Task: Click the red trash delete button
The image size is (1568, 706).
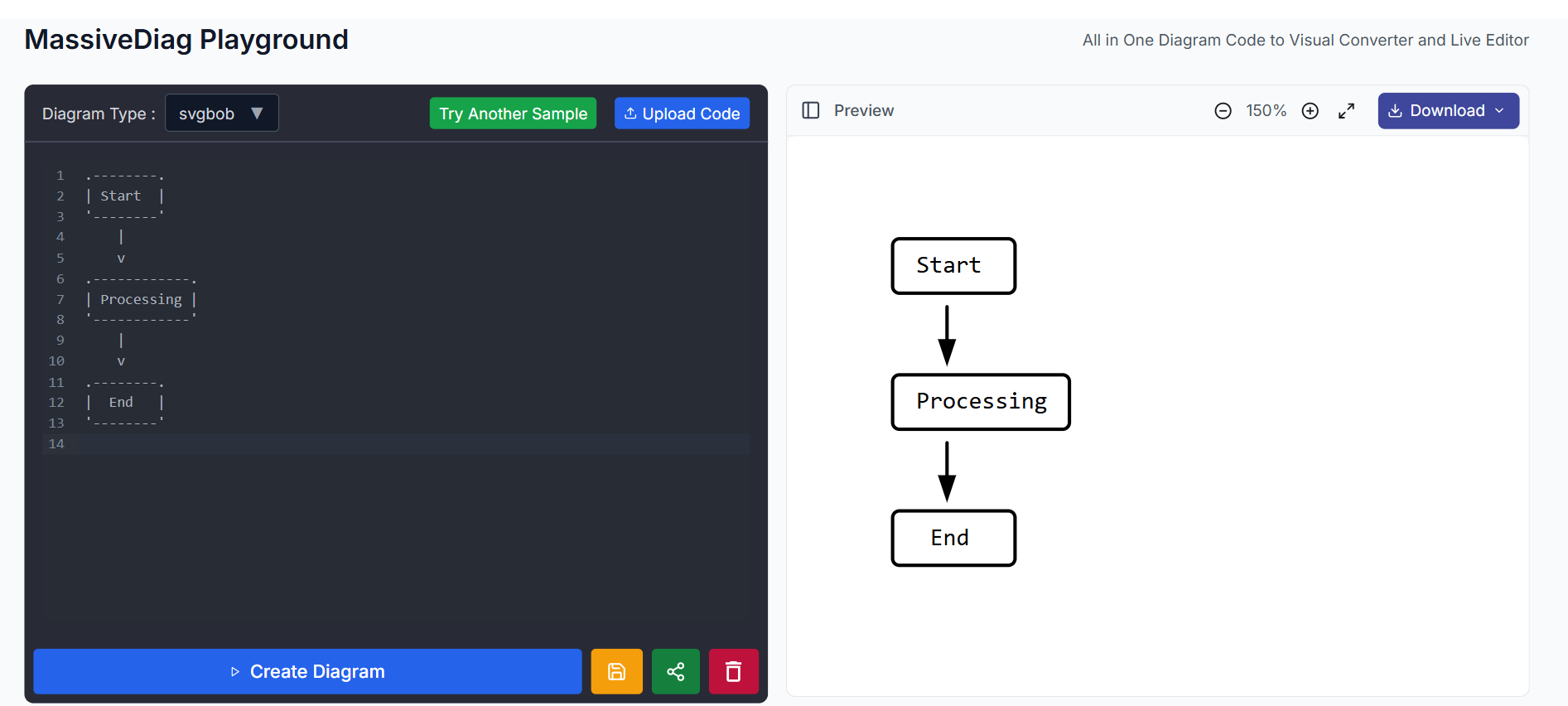Action: pos(733,671)
